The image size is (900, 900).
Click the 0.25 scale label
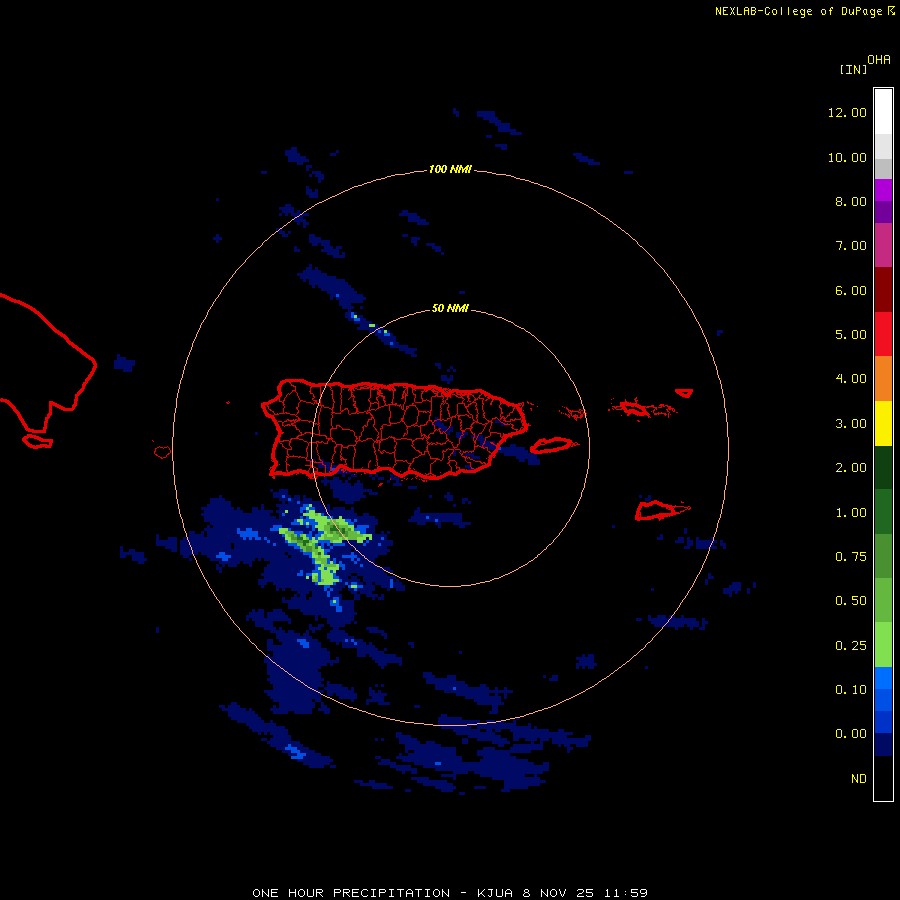tap(851, 646)
